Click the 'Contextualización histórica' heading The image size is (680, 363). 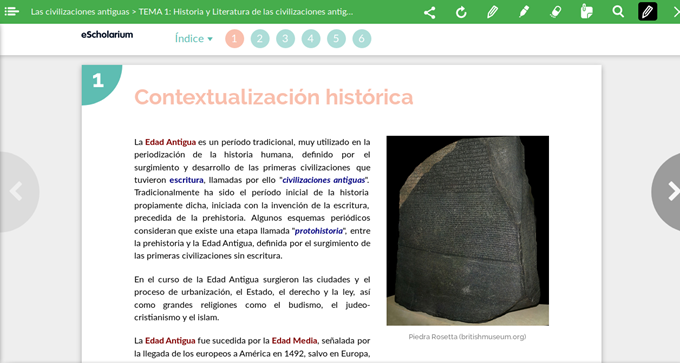(x=274, y=97)
